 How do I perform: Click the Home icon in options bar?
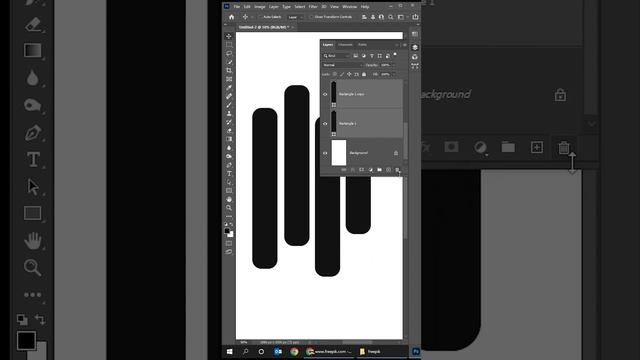click(231, 17)
